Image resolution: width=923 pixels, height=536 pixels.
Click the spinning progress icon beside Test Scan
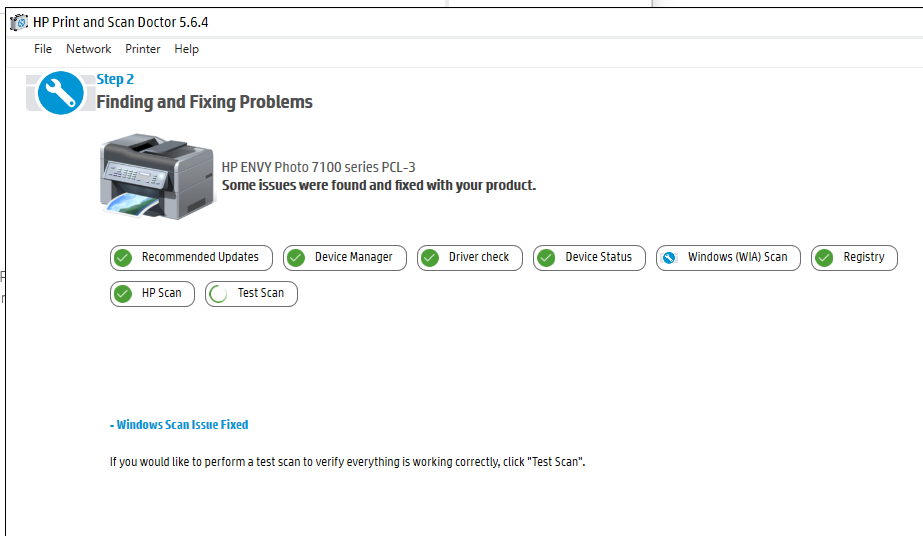pos(218,294)
